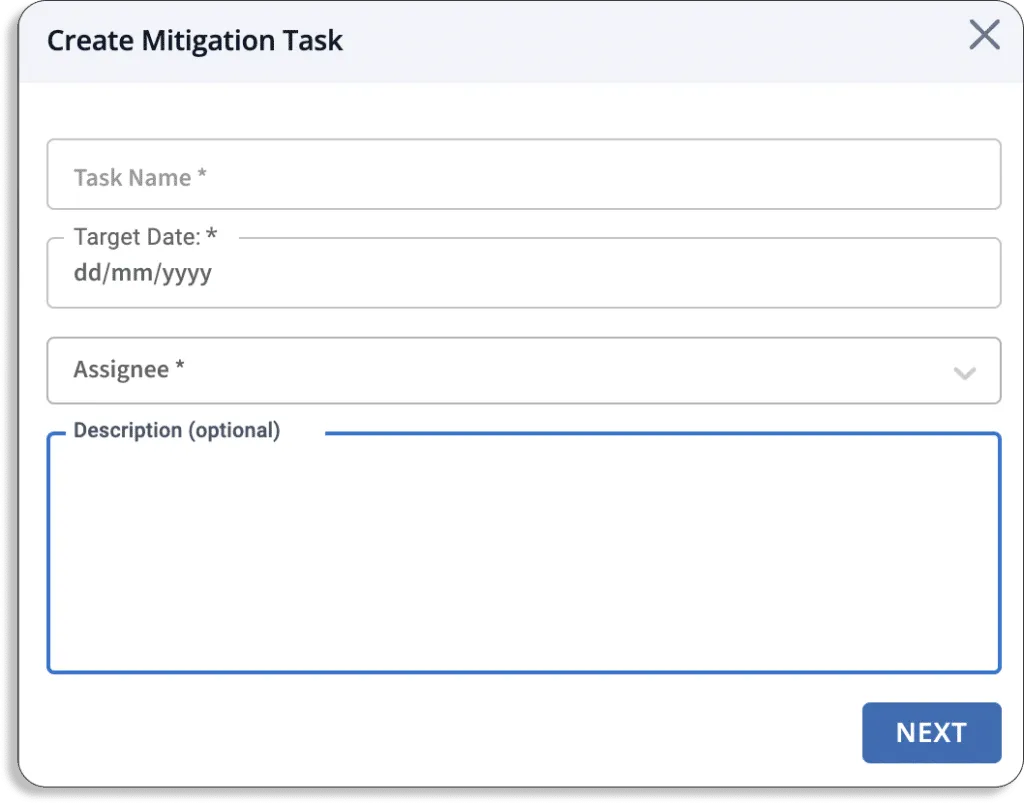The width and height of the screenshot is (1024, 803).
Task: Click the NEXT button label text
Action: (x=931, y=732)
